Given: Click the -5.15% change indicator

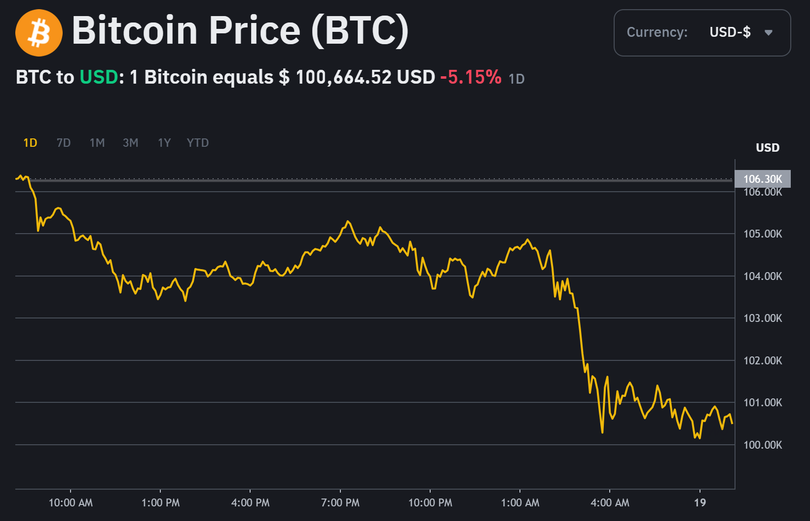Looking at the screenshot, I should point(470,77).
